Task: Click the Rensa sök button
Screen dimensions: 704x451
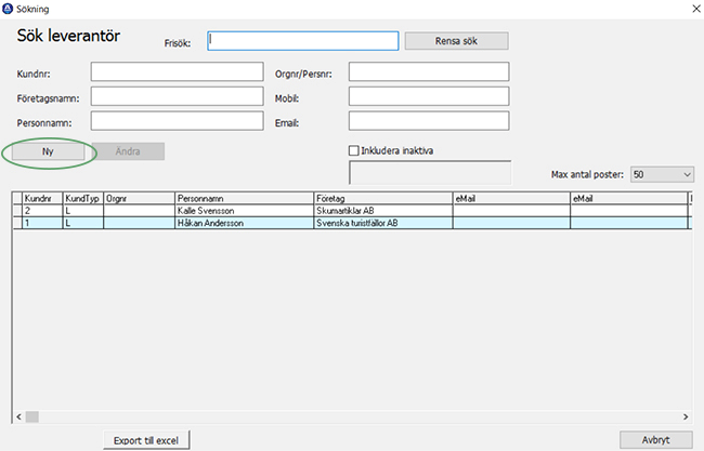Action: (456, 41)
